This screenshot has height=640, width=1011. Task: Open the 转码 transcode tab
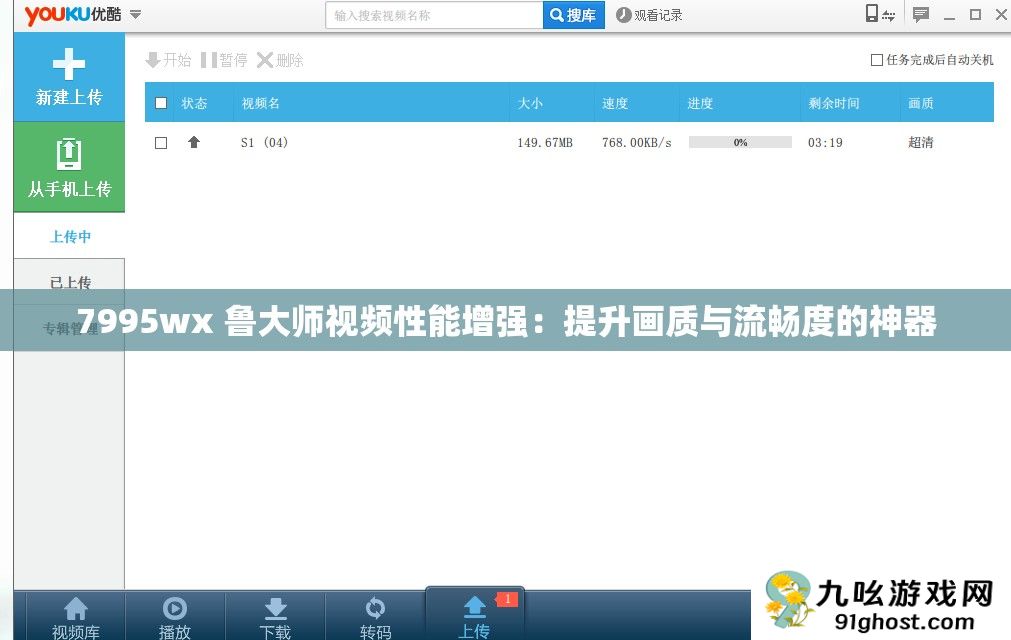pyautogui.click(x=375, y=617)
